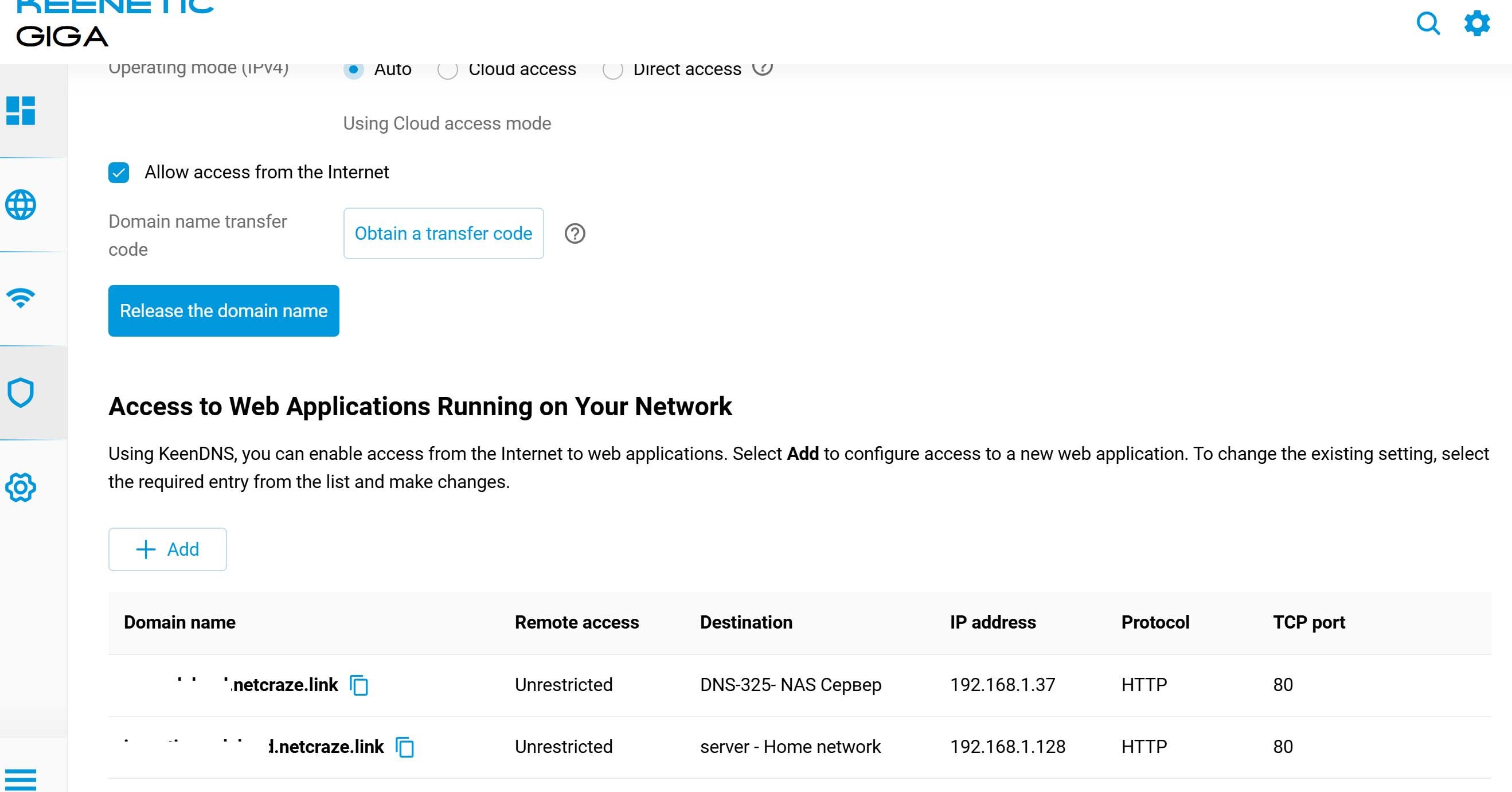Open the top-right settings gear

pos(1477,24)
